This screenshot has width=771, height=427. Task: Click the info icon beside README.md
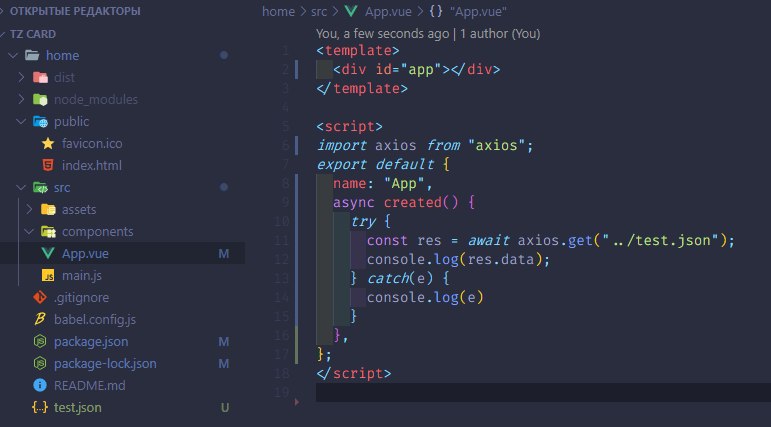(40, 385)
